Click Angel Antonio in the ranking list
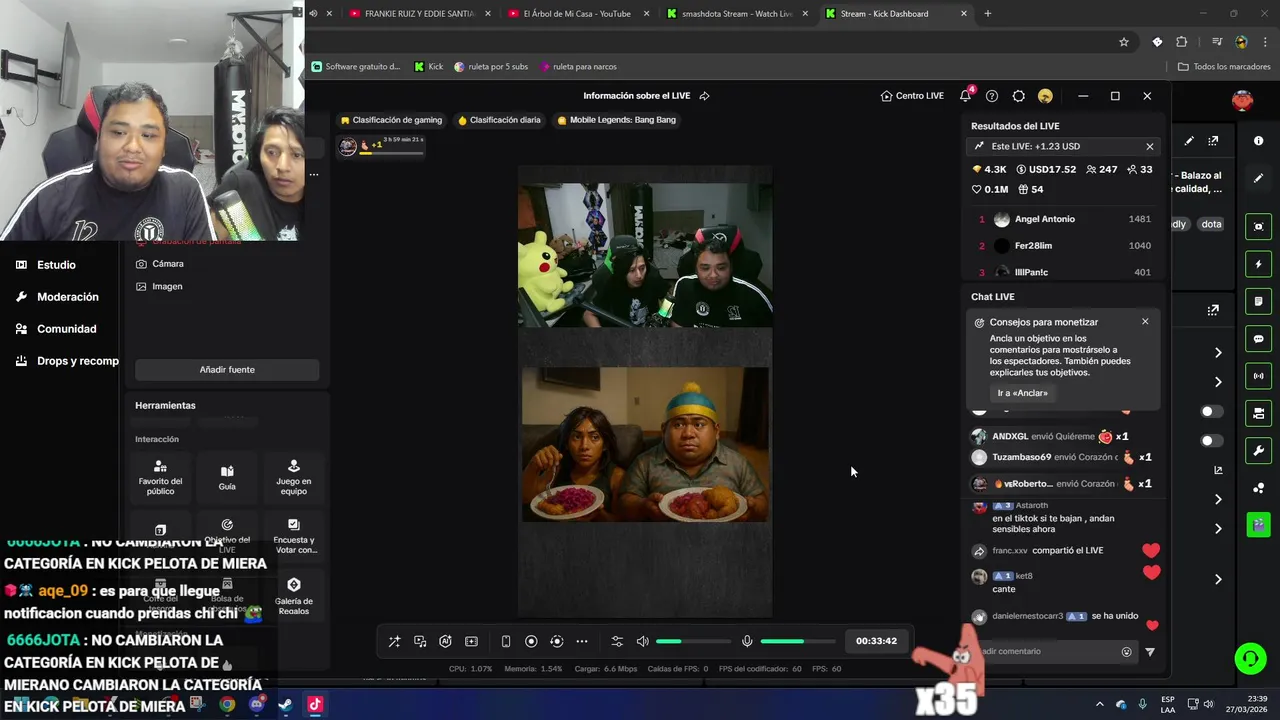 1044,219
